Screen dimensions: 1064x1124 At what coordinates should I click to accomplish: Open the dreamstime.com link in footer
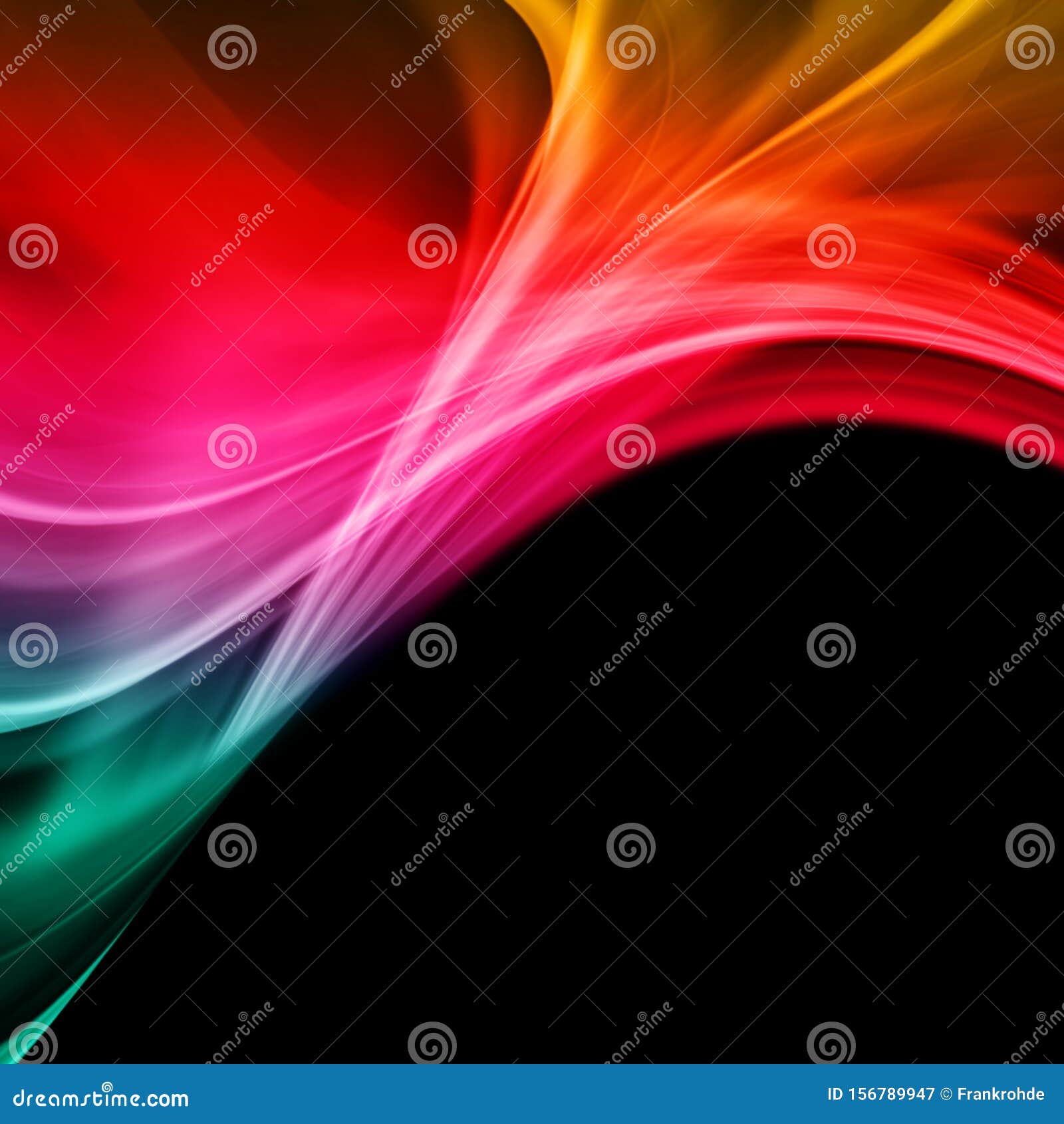(100, 1097)
